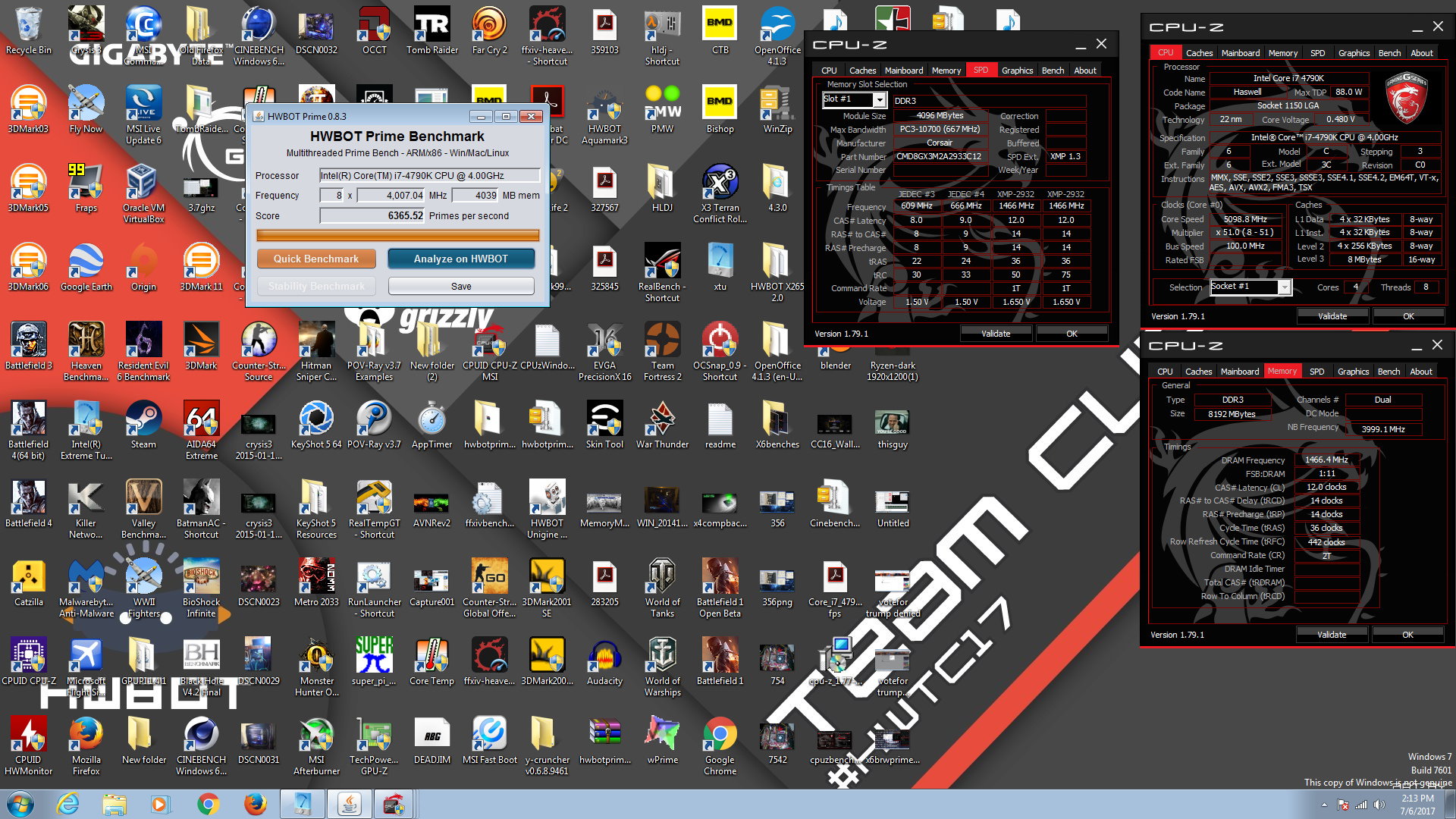Launch the RealBench shortcut icon
Screen dimensions: 1456x819
pos(662,272)
